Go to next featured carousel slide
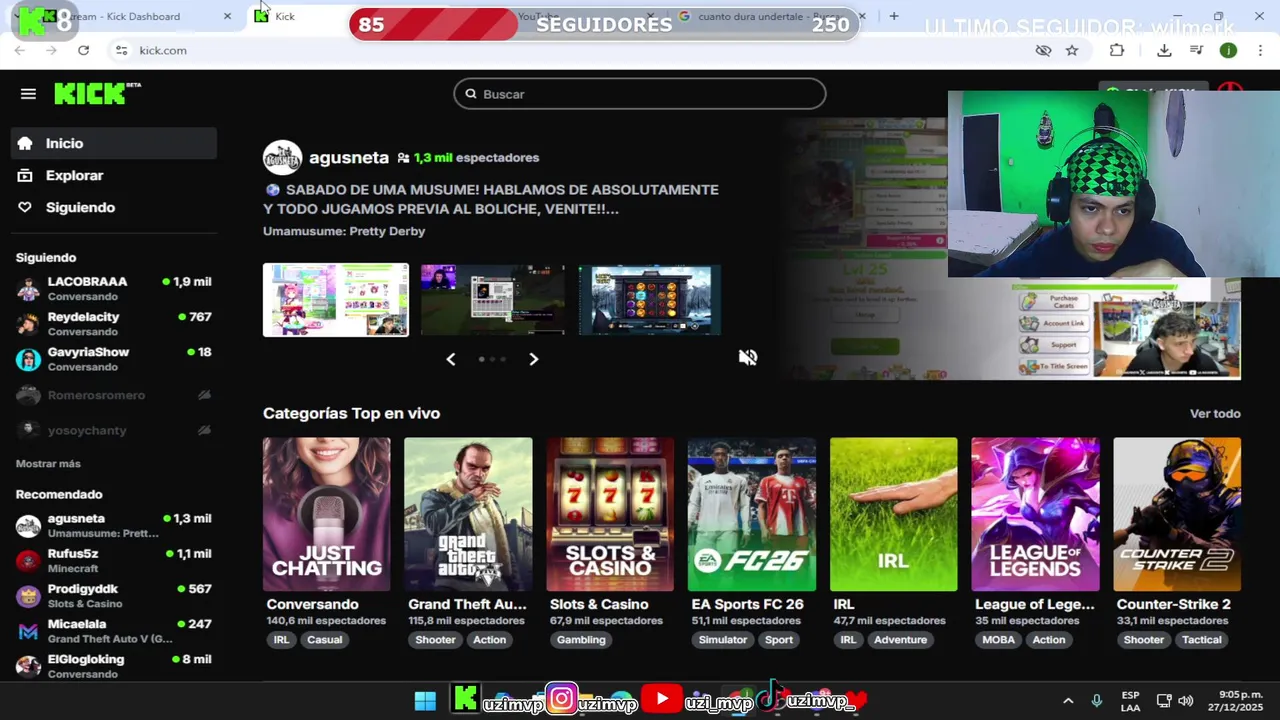 [533, 359]
